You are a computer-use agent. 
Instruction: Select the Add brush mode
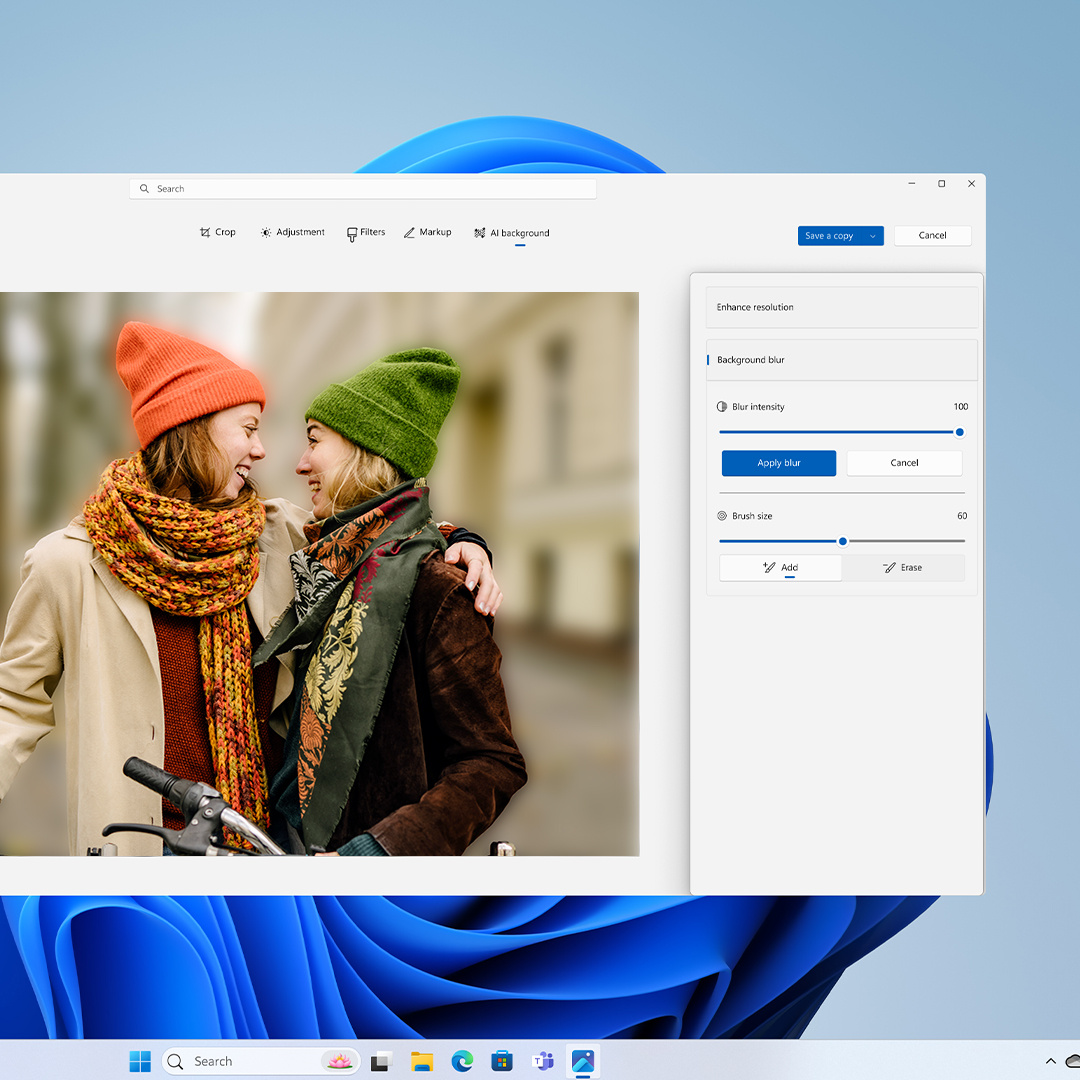click(x=780, y=568)
